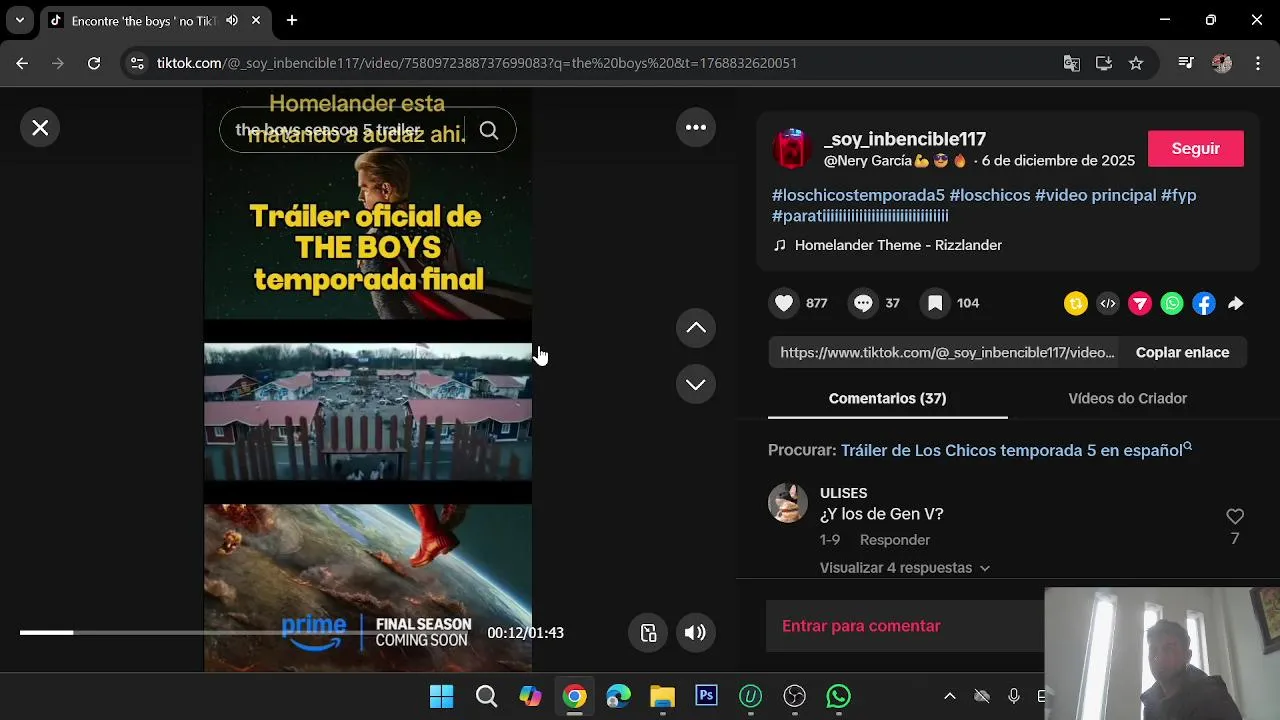Like the ULISES comment with its heart
This screenshot has height=720, width=1280.
click(x=1235, y=516)
